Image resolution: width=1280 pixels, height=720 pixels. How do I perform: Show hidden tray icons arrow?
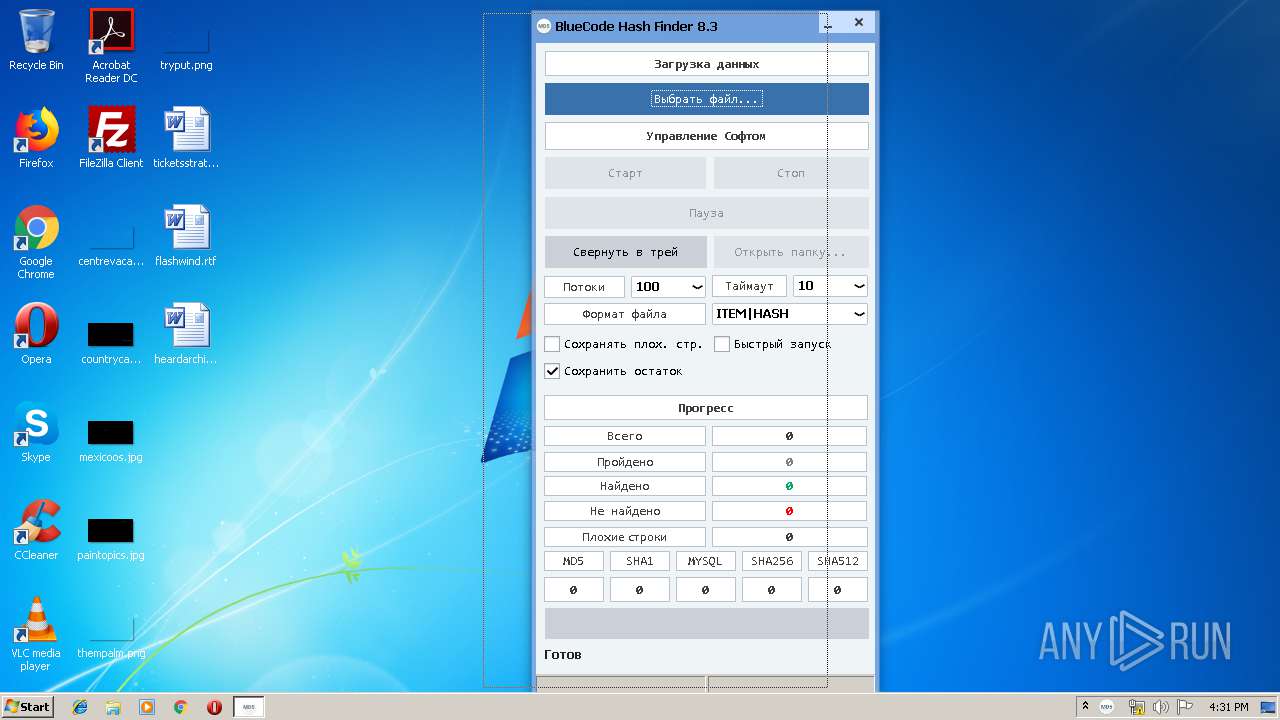click(1085, 707)
